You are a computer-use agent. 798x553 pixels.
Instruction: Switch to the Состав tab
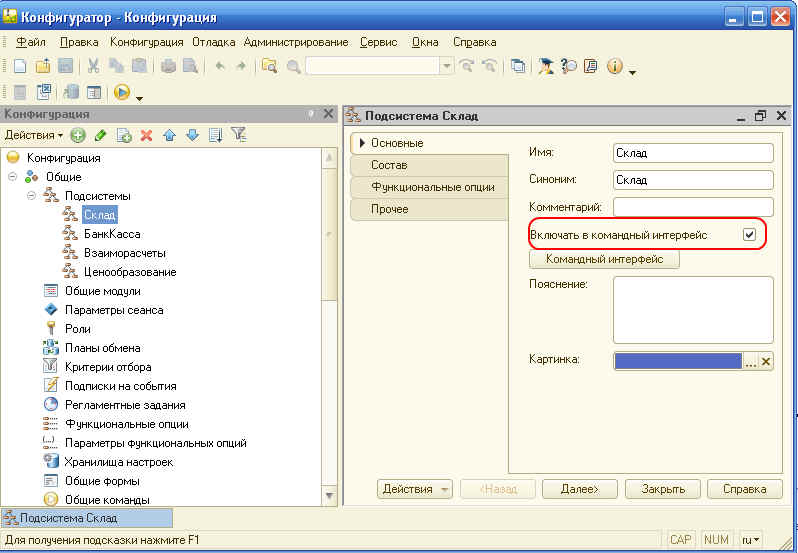click(429, 165)
